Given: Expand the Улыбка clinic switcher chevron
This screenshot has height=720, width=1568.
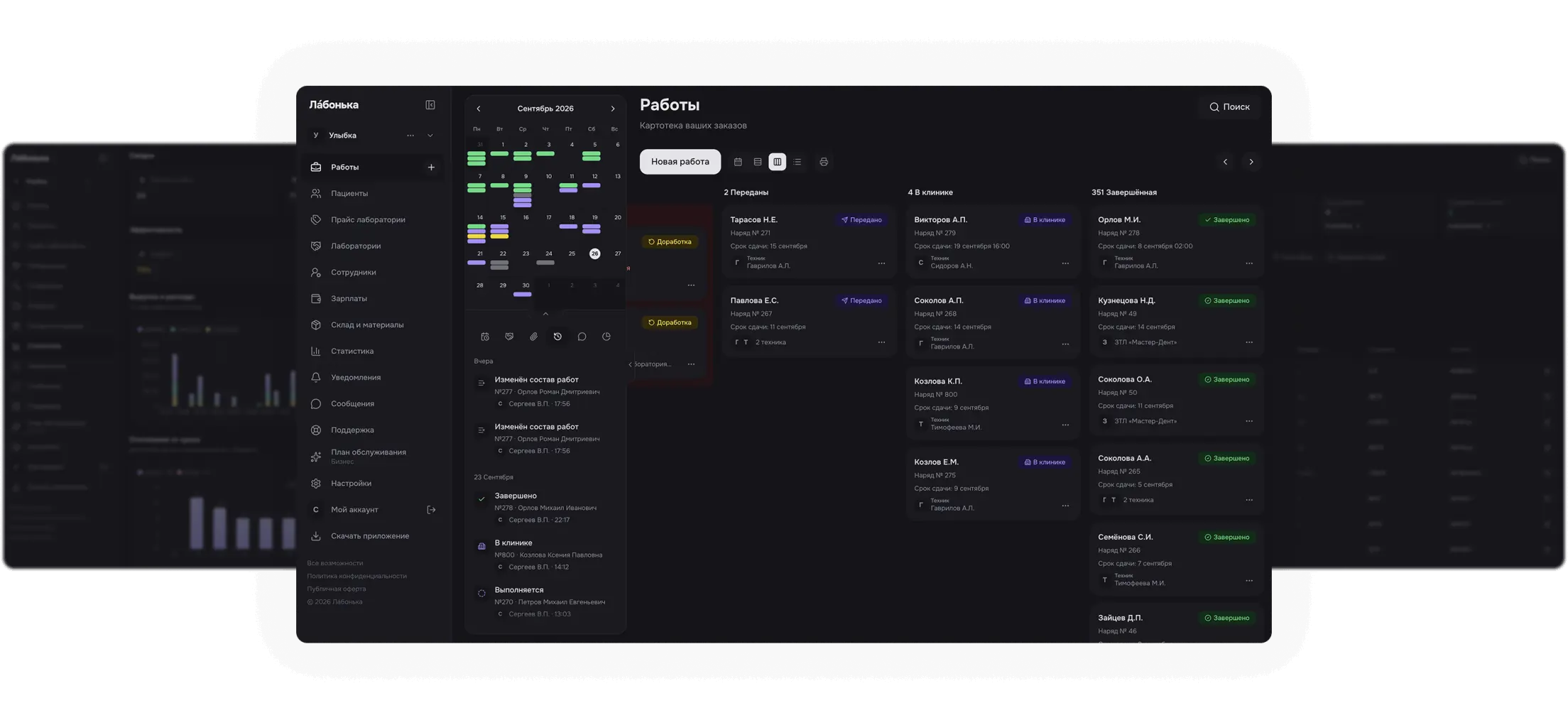Looking at the screenshot, I should [430, 136].
